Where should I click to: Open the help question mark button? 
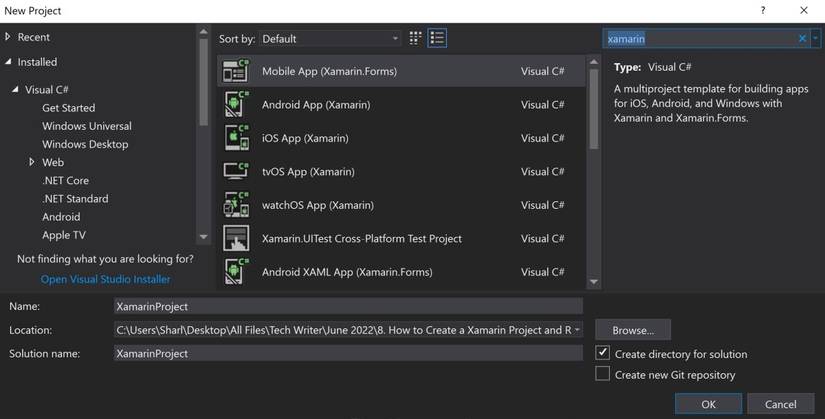tap(762, 10)
